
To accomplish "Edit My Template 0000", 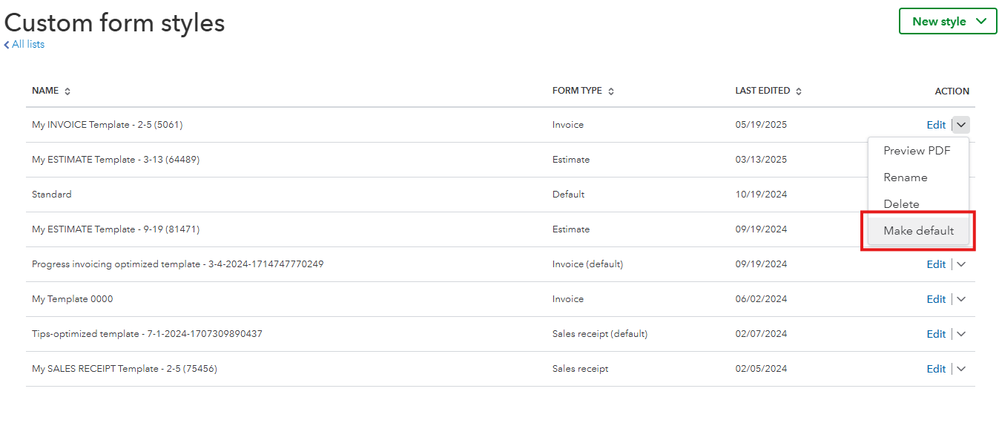I will click(936, 299).
